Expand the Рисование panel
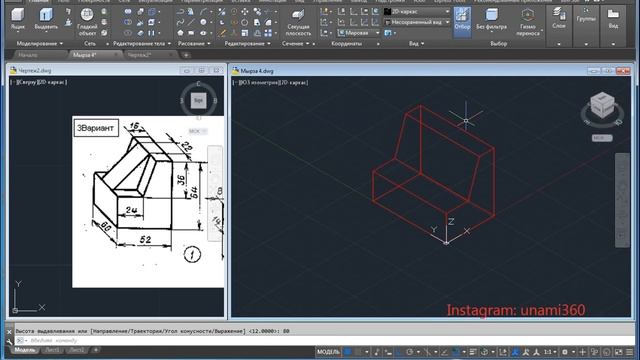640x360 pixels. point(194,43)
